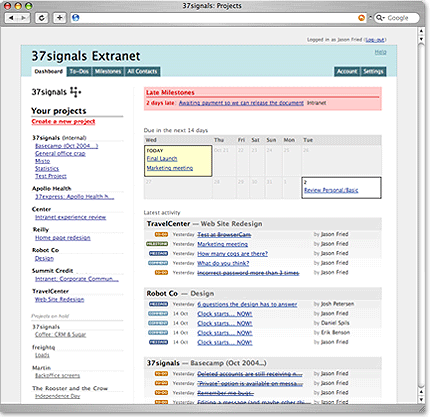The width and height of the screenshot is (430, 417).
Task: Click the comment badge beside What do you think
Action: point(158,263)
